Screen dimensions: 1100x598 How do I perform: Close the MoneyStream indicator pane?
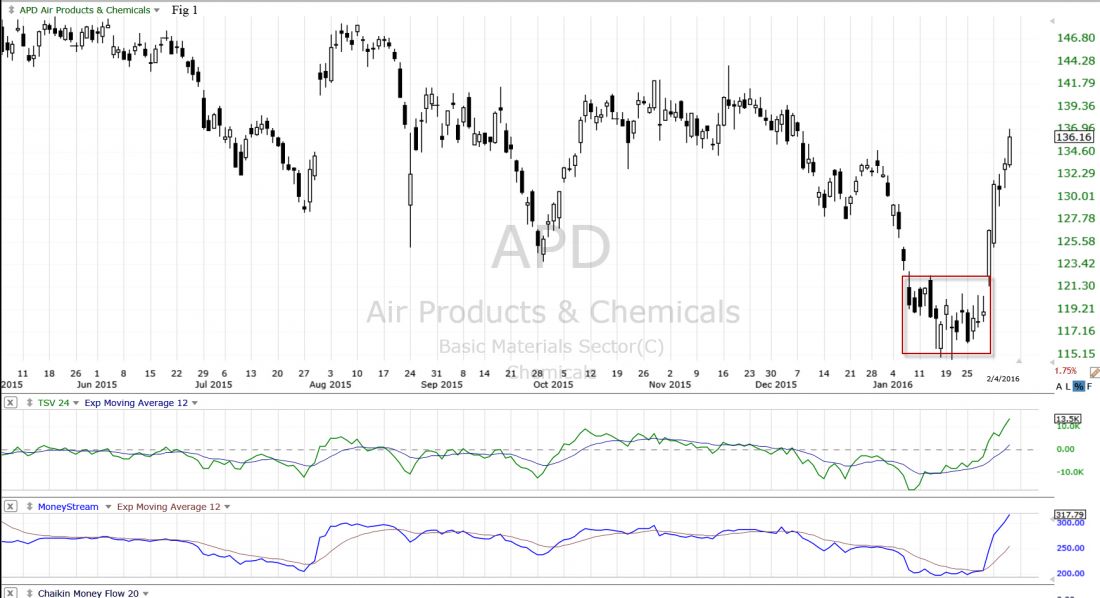pyautogui.click(x=10, y=507)
